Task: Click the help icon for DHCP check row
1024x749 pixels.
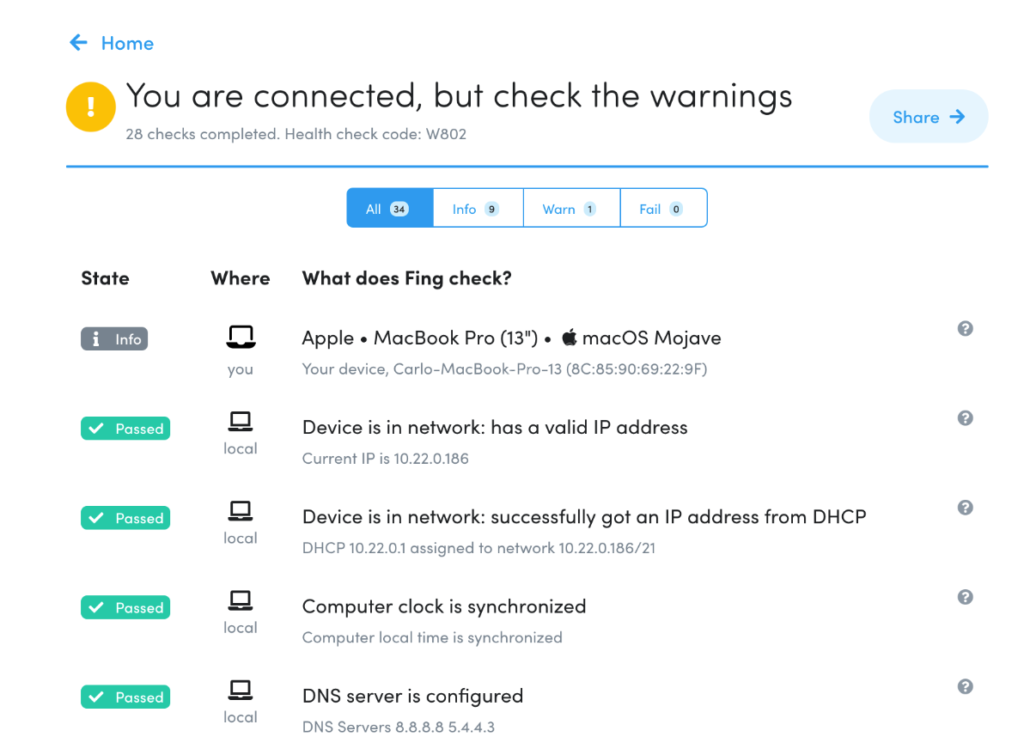Action: [965, 507]
